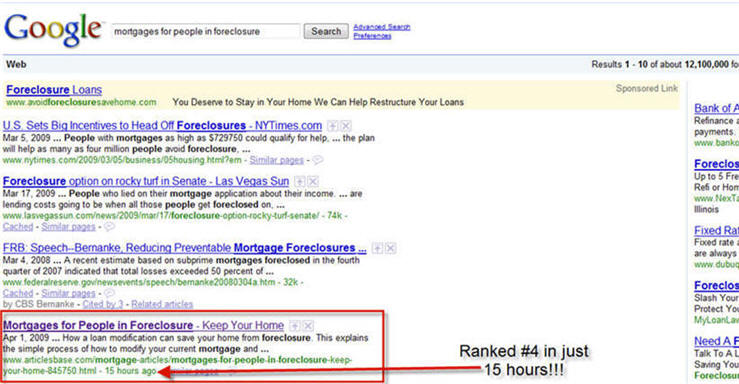Open the Fixed Rat... sidebar ad
This screenshot has width=739, height=384.
(716, 230)
